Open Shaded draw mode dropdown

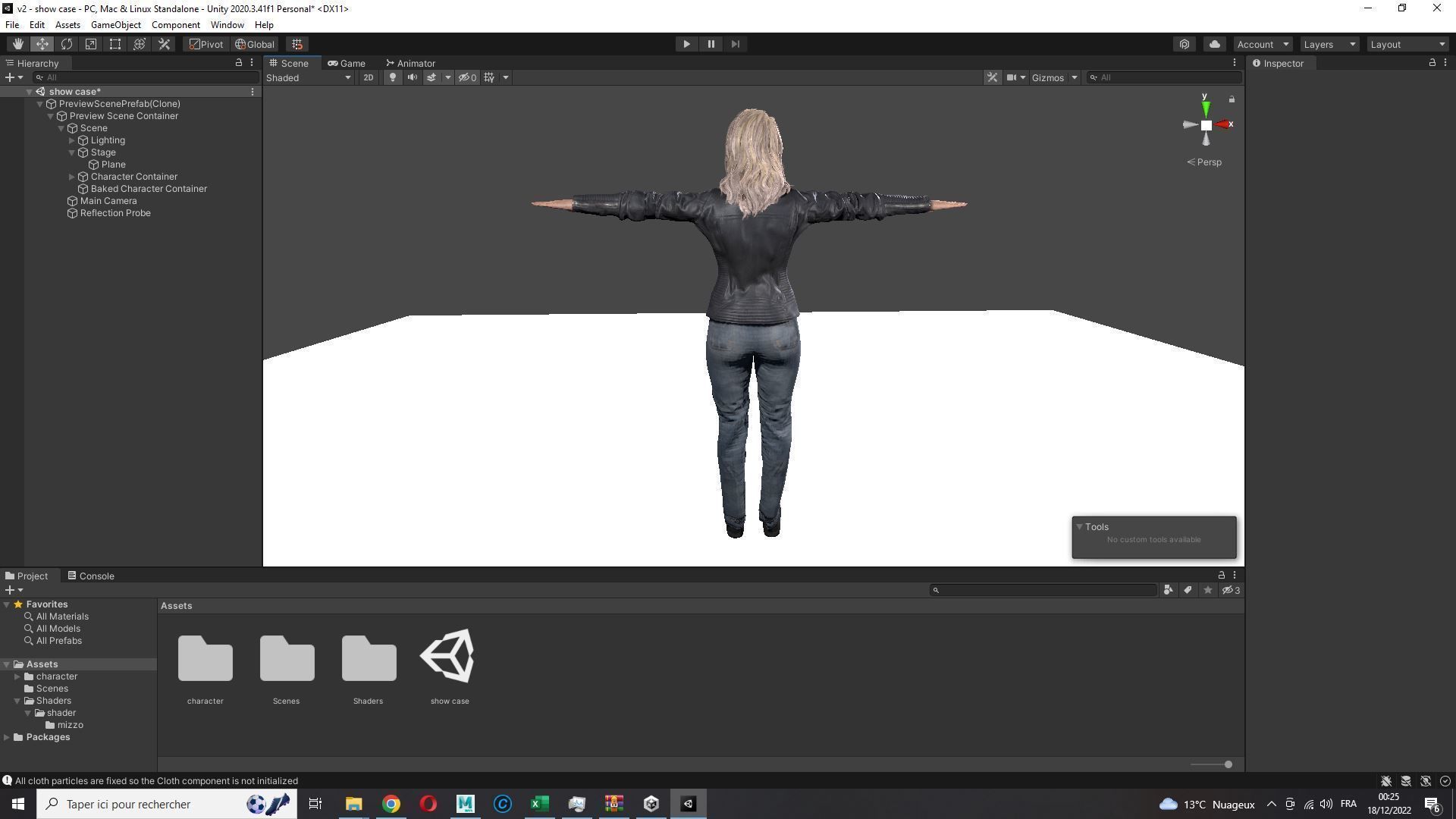tap(309, 77)
